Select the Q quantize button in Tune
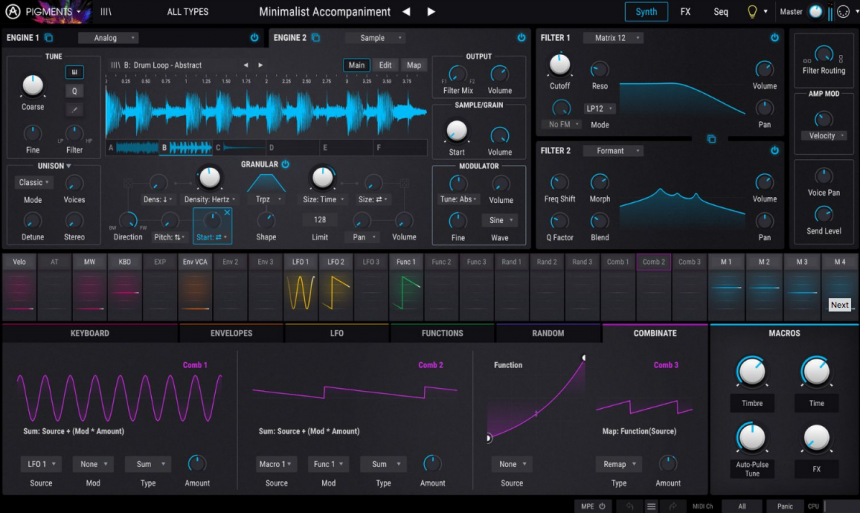 pos(75,90)
